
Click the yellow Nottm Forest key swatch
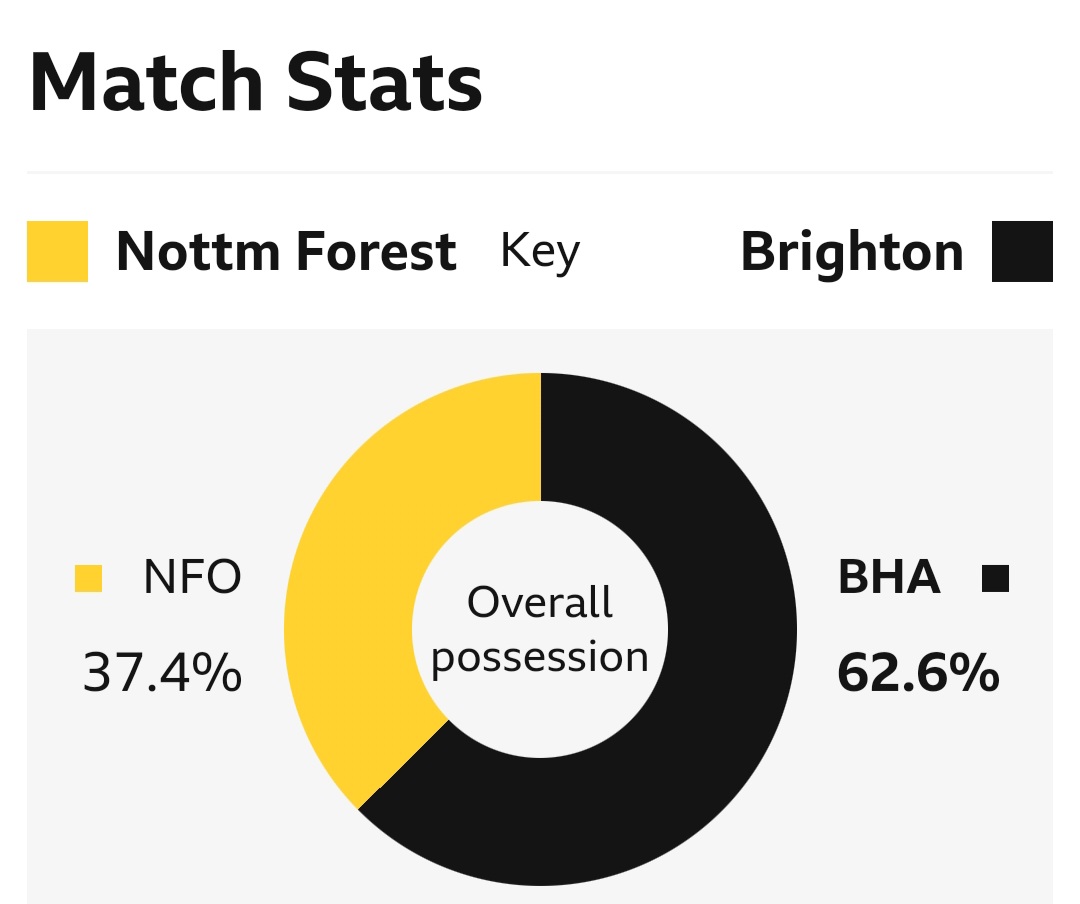coord(57,251)
